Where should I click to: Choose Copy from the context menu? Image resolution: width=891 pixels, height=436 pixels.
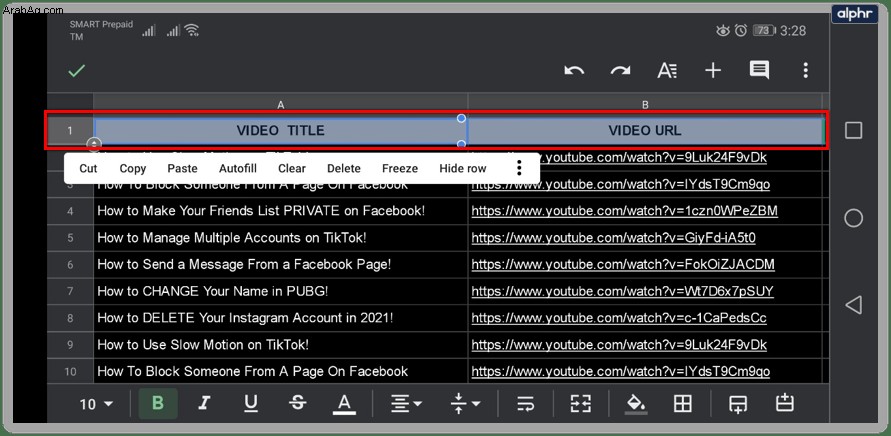click(x=133, y=168)
